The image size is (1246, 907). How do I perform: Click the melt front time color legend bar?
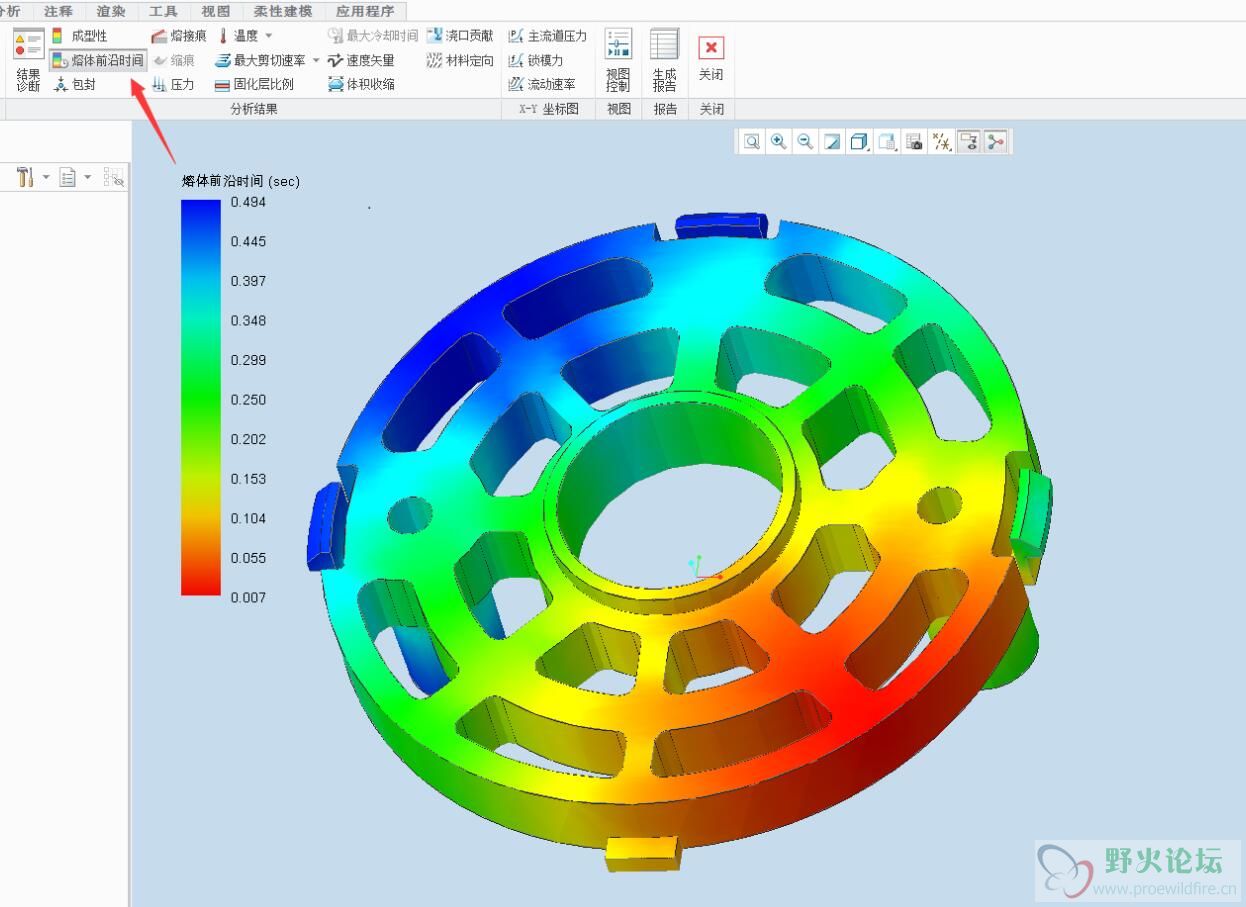[201, 398]
